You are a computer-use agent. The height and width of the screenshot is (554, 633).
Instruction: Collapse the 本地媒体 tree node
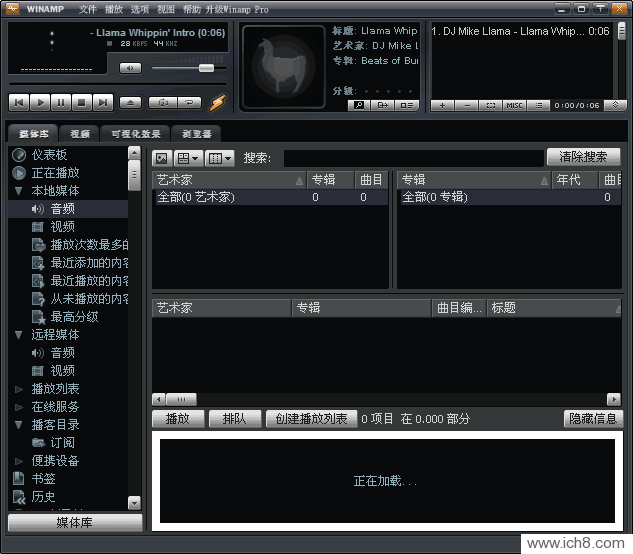coord(18,191)
